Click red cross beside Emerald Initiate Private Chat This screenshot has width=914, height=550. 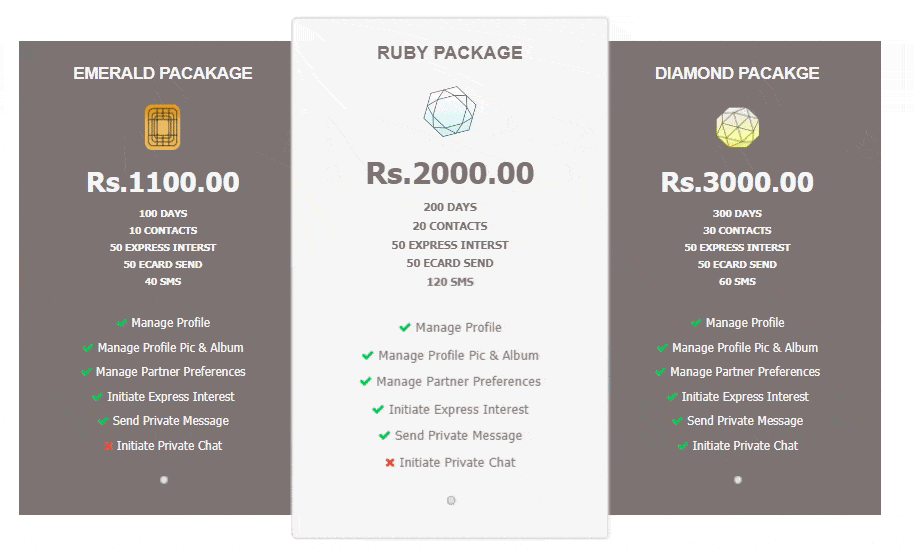tap(108, 446)
